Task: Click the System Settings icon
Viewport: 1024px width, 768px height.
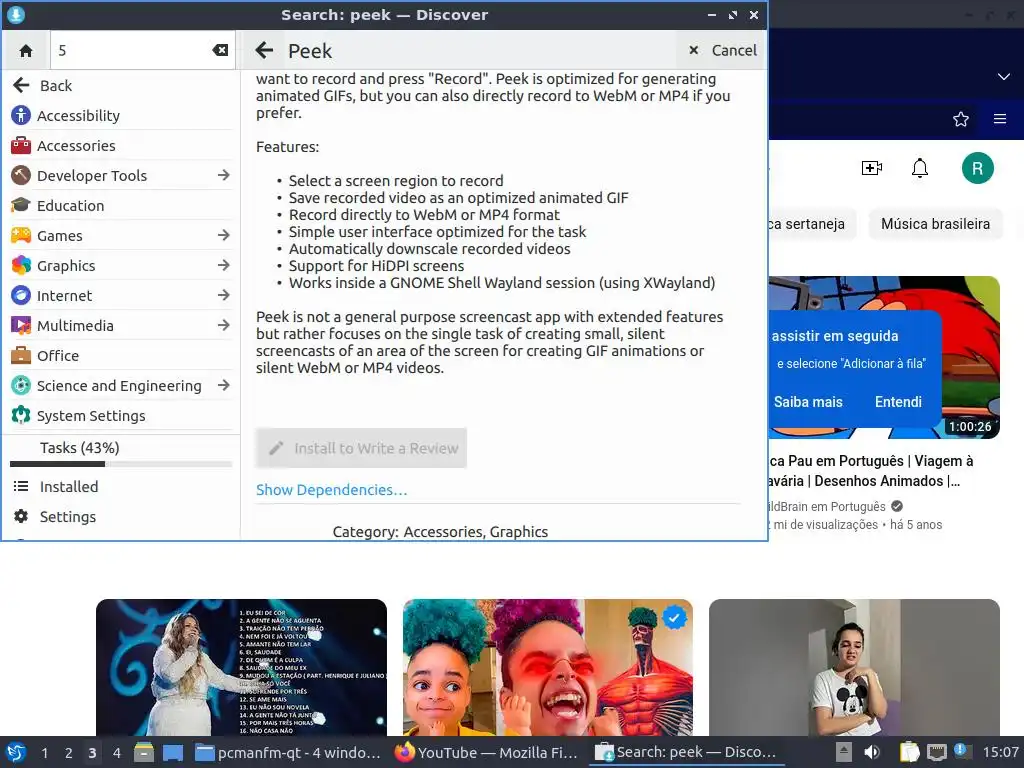Action: (21, 415)
